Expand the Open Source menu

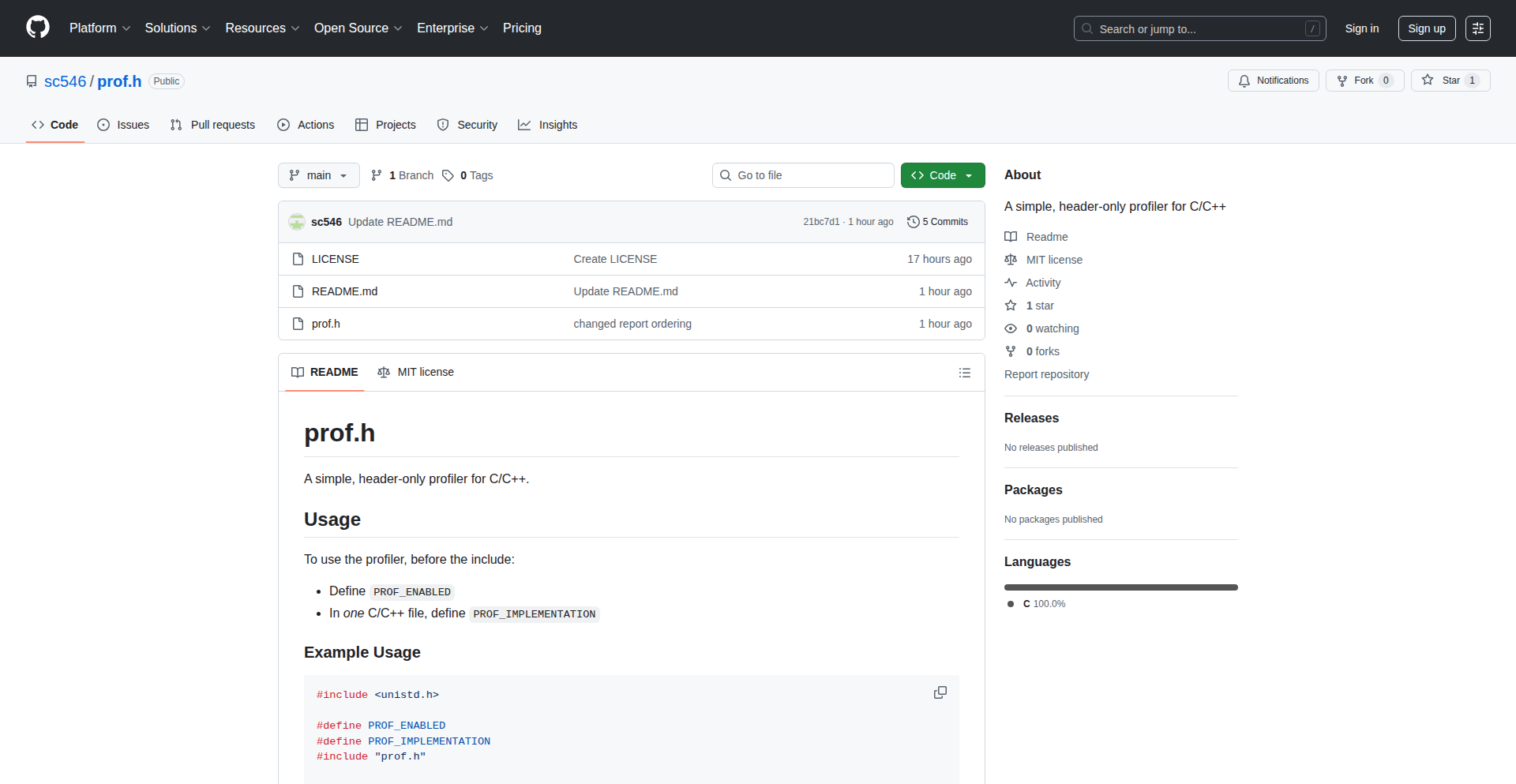(x=358, y=28)
